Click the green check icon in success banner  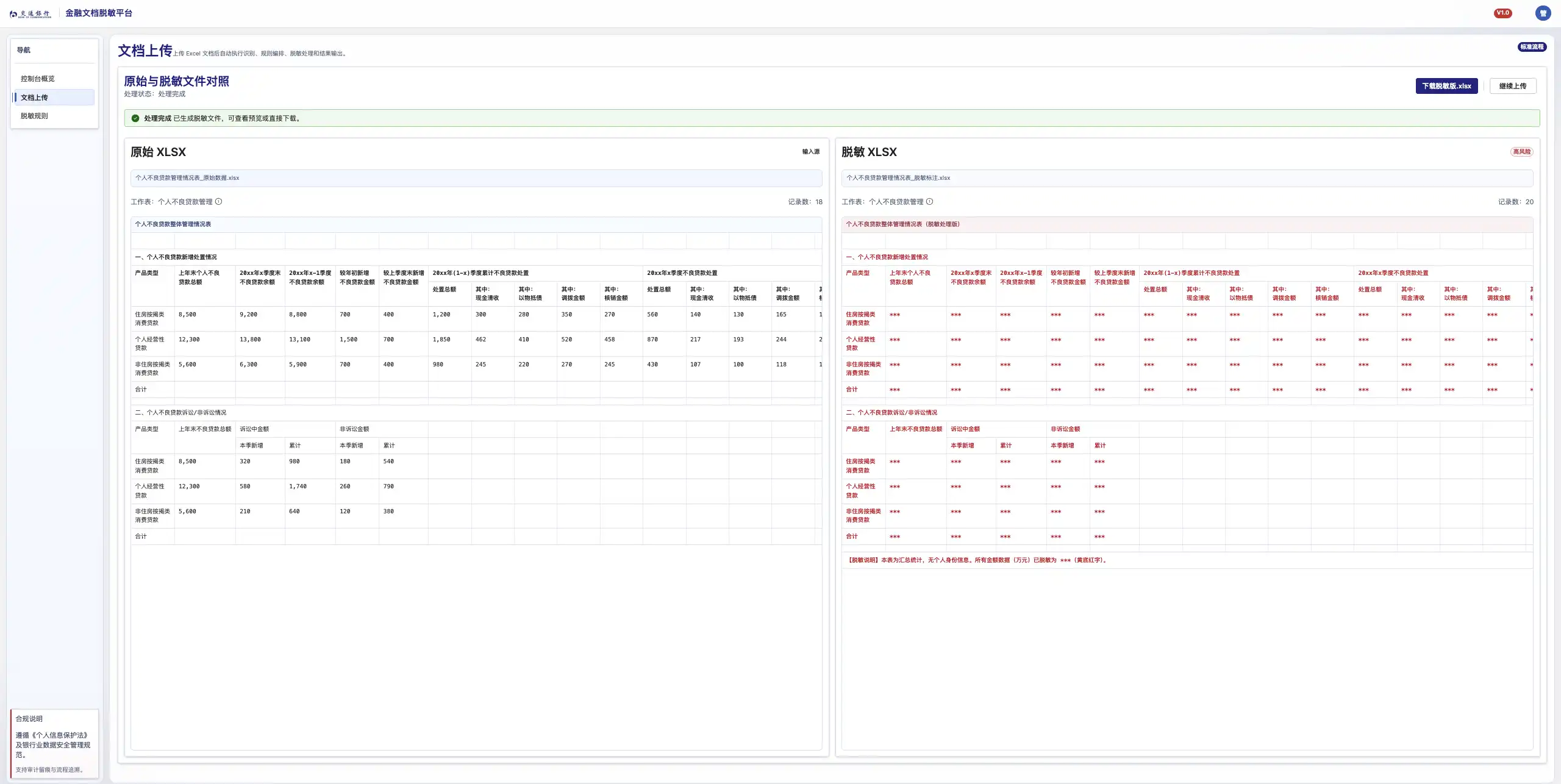point(135,118)
